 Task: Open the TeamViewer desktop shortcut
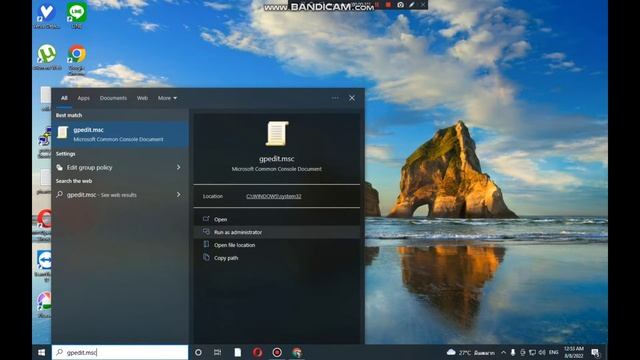point(44,265)
